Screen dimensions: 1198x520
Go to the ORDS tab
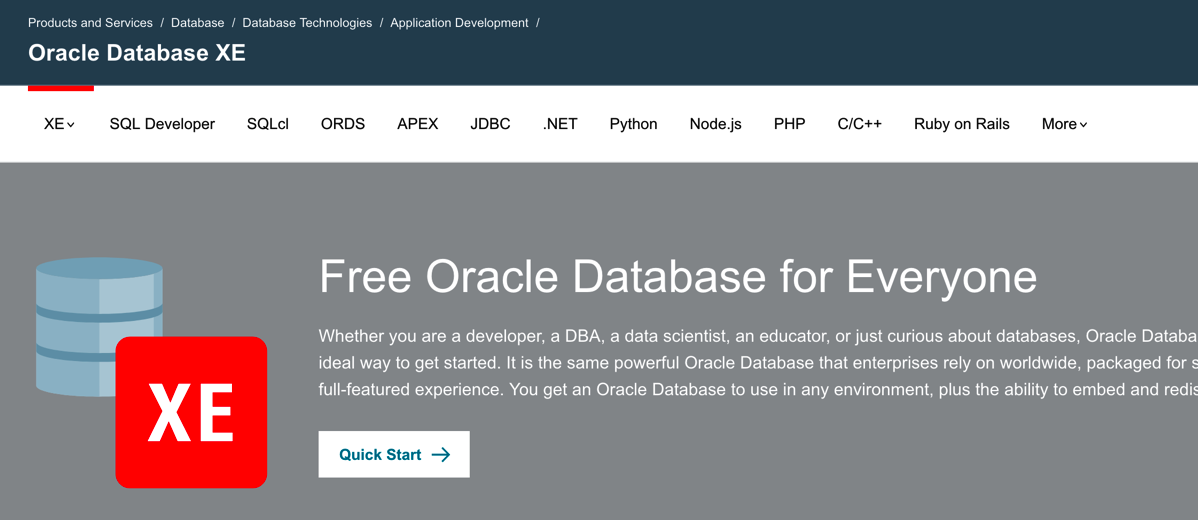click(x=343, y=124)
